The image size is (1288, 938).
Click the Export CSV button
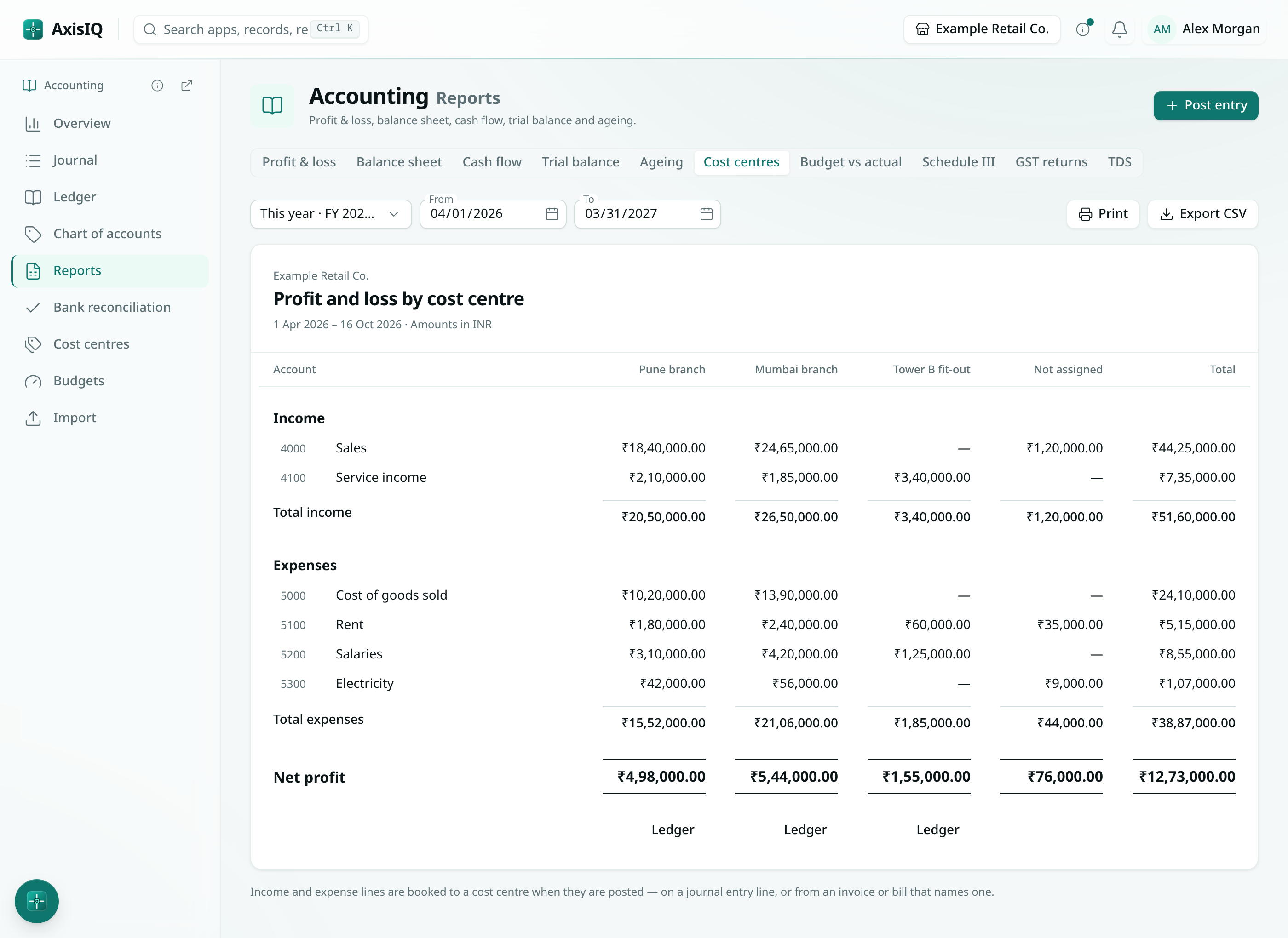[1202, 214]
